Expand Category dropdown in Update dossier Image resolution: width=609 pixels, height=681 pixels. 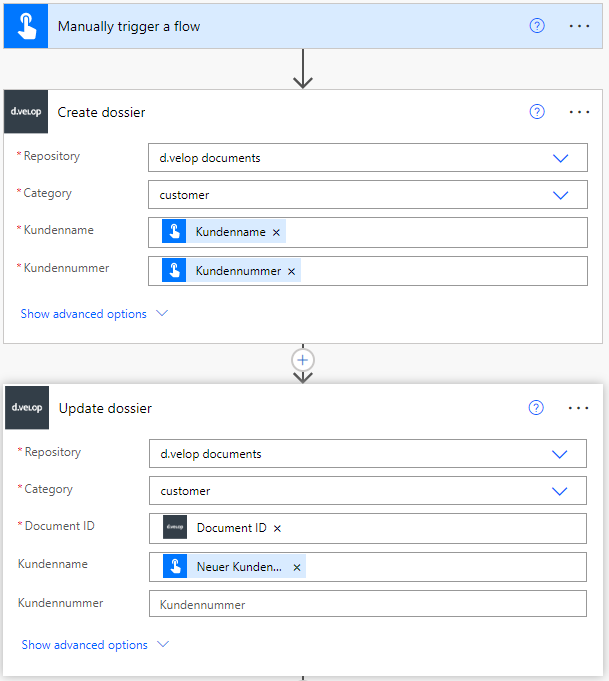click(560, 491)
